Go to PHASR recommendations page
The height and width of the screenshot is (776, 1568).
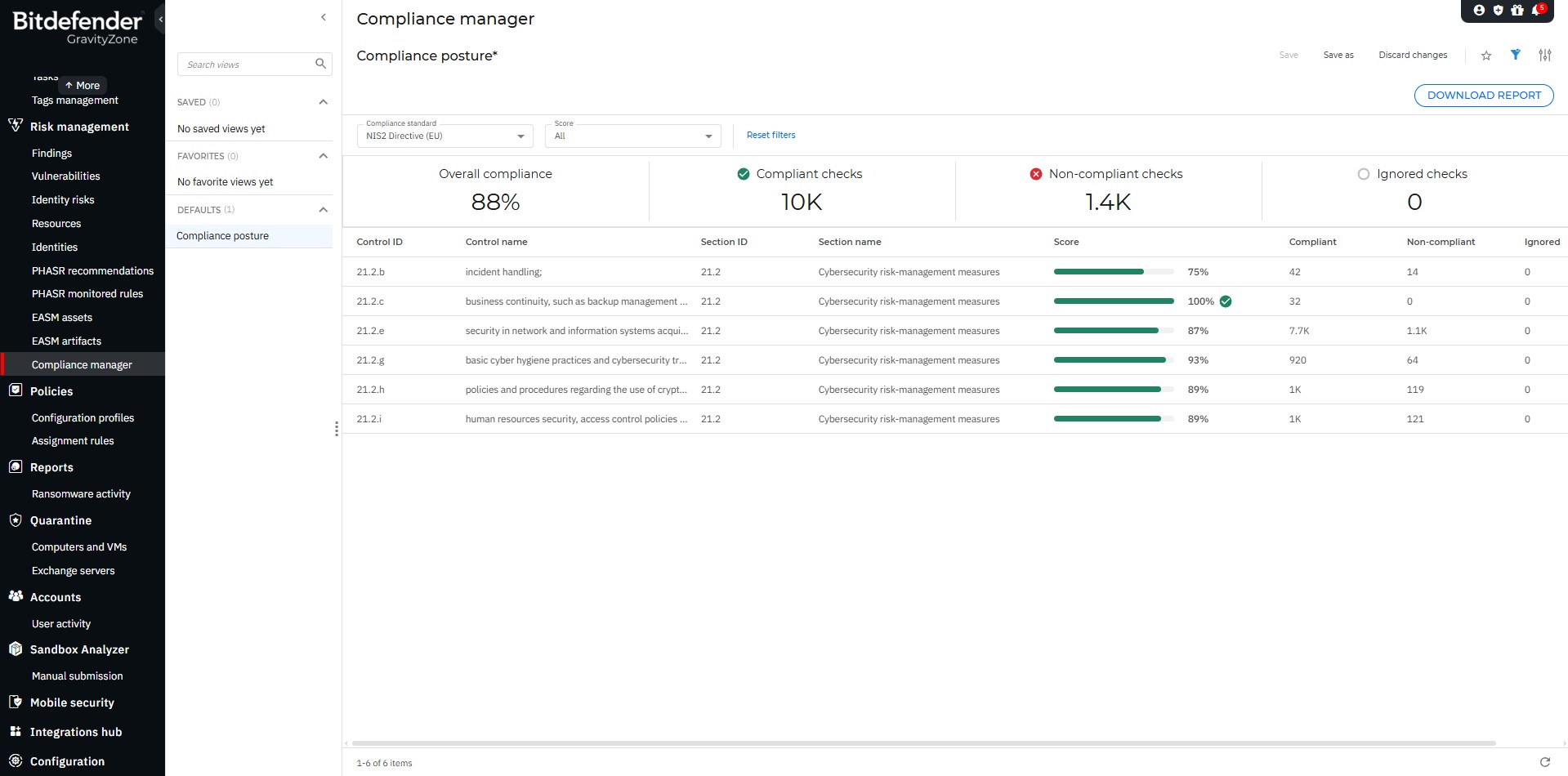(92, 271)
